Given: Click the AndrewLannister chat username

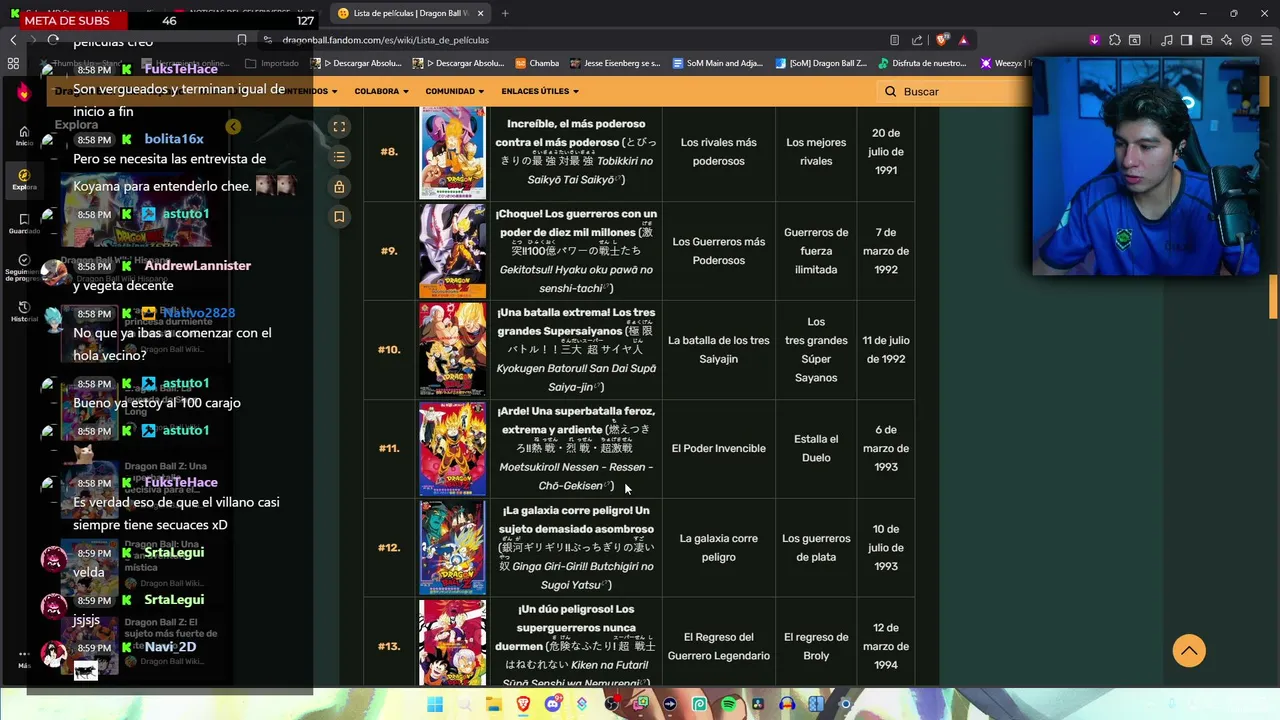Looking at the screenshot, I should 198,266.
